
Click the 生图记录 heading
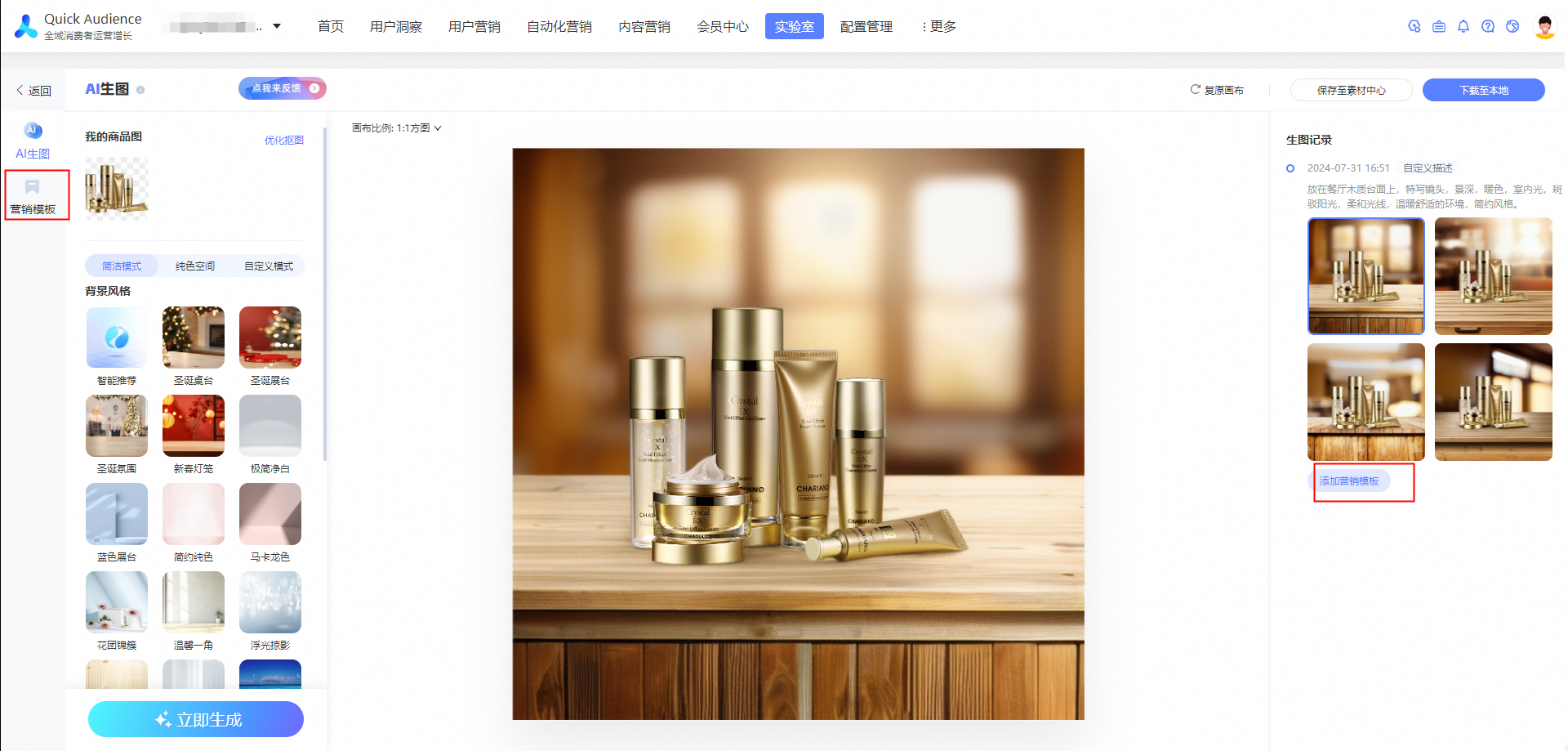(x=1309, y=140)
